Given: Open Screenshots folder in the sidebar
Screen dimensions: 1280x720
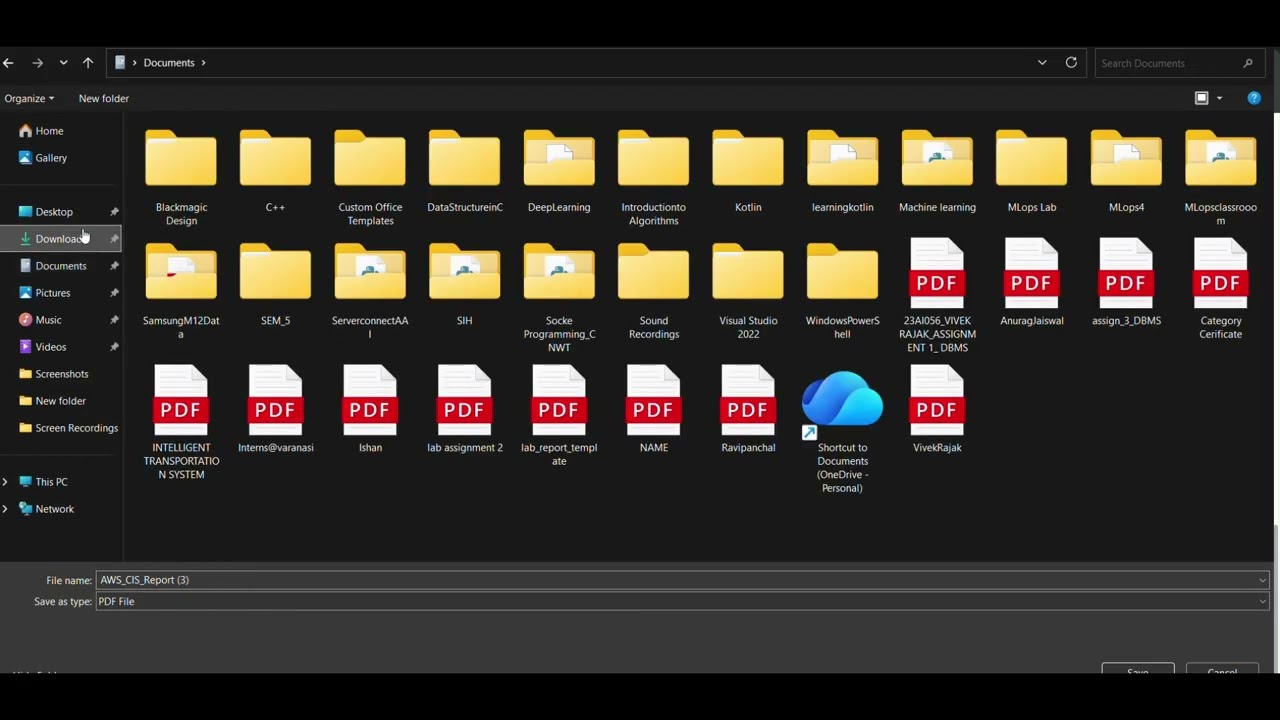Looking at the screenshot, I should [x=61, y=374].
